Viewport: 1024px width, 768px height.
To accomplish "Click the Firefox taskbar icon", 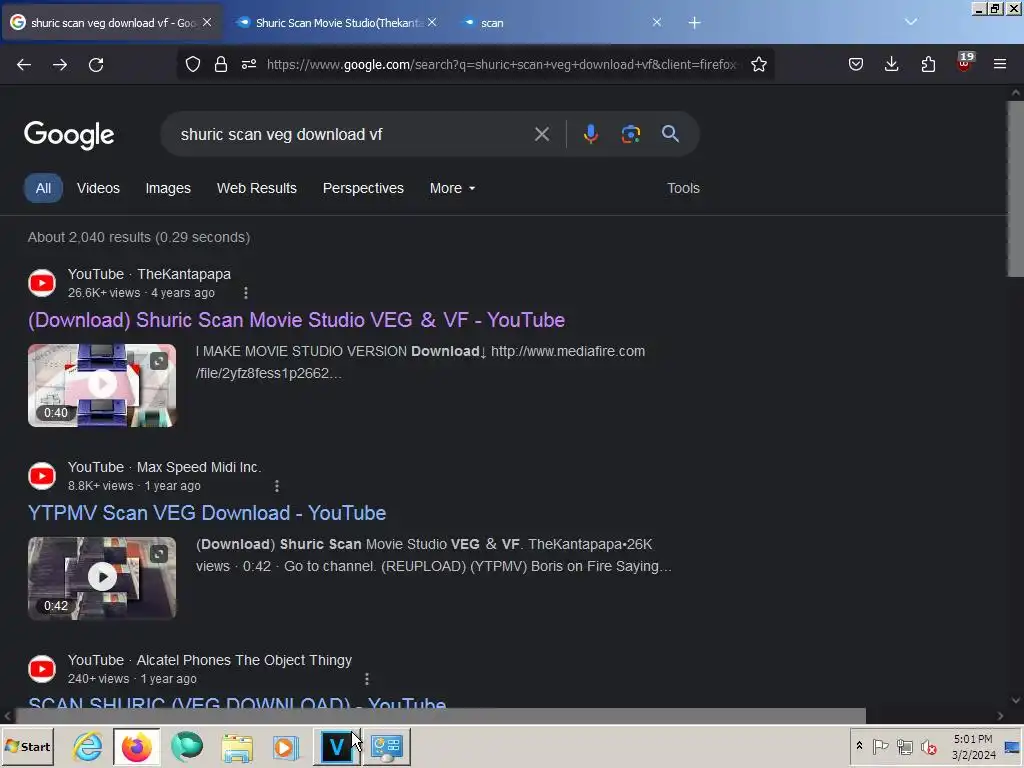I will (x=136, y=747).
